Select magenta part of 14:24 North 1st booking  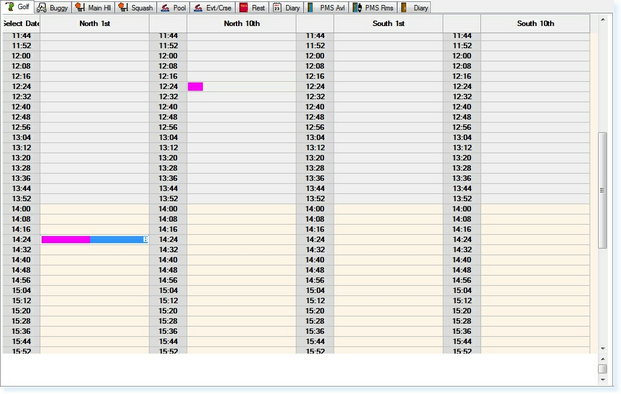66,240
